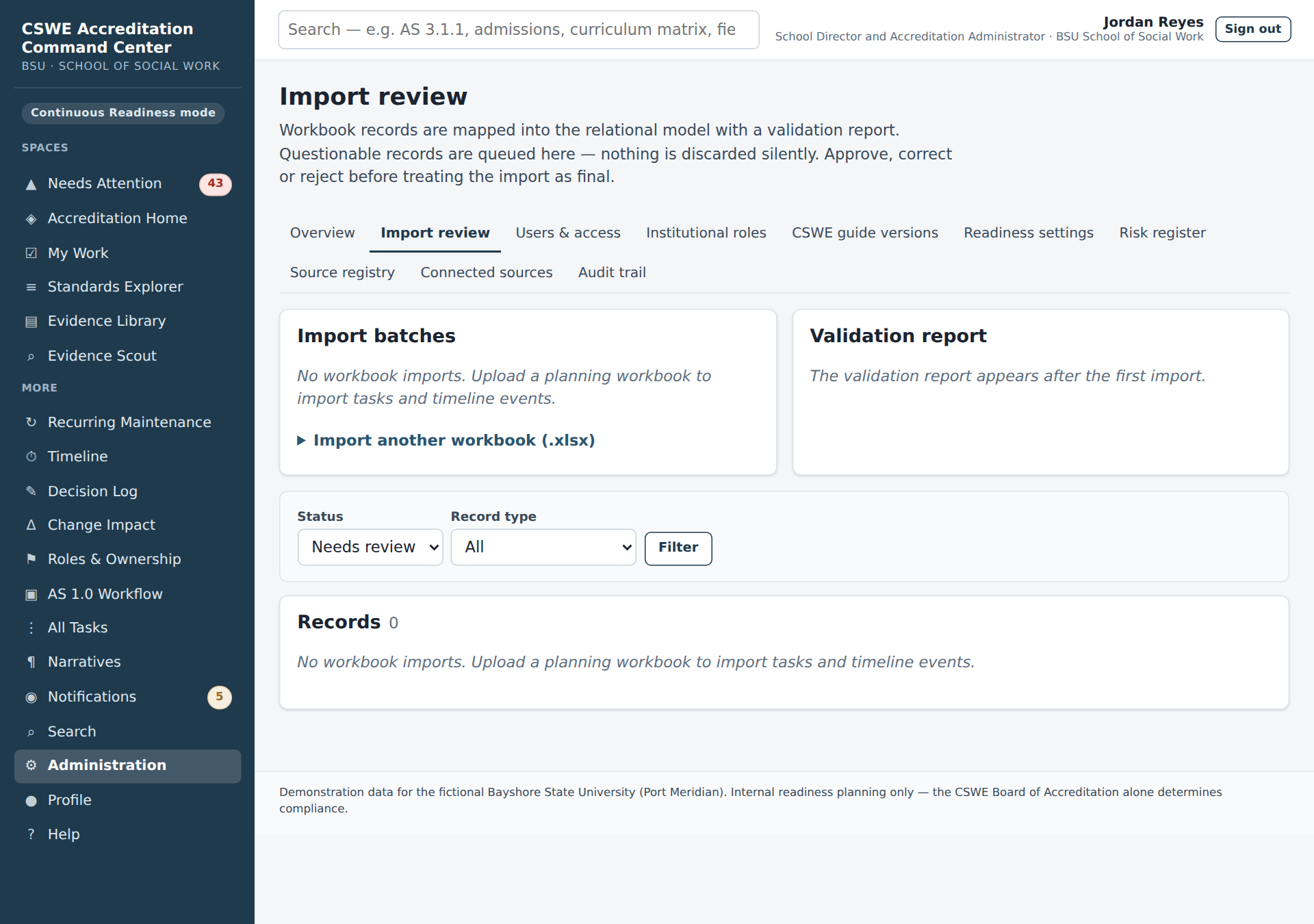Click the My Work checkbox icon

[x=31, y=253]
